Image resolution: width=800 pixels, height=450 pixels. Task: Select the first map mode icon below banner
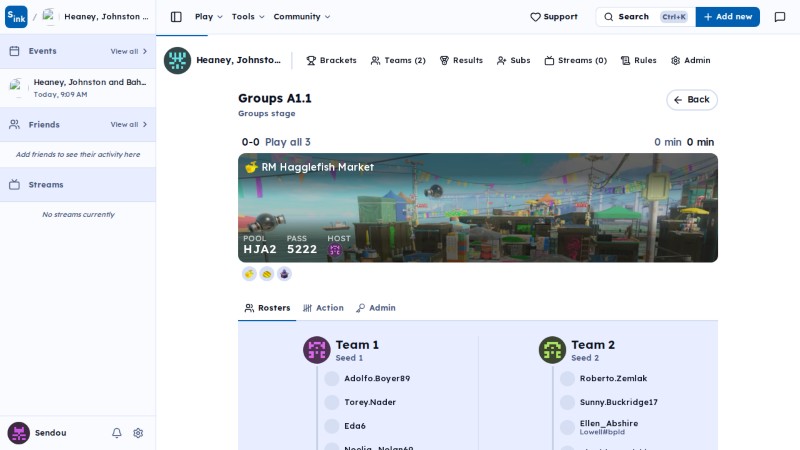tap(249, 274)
